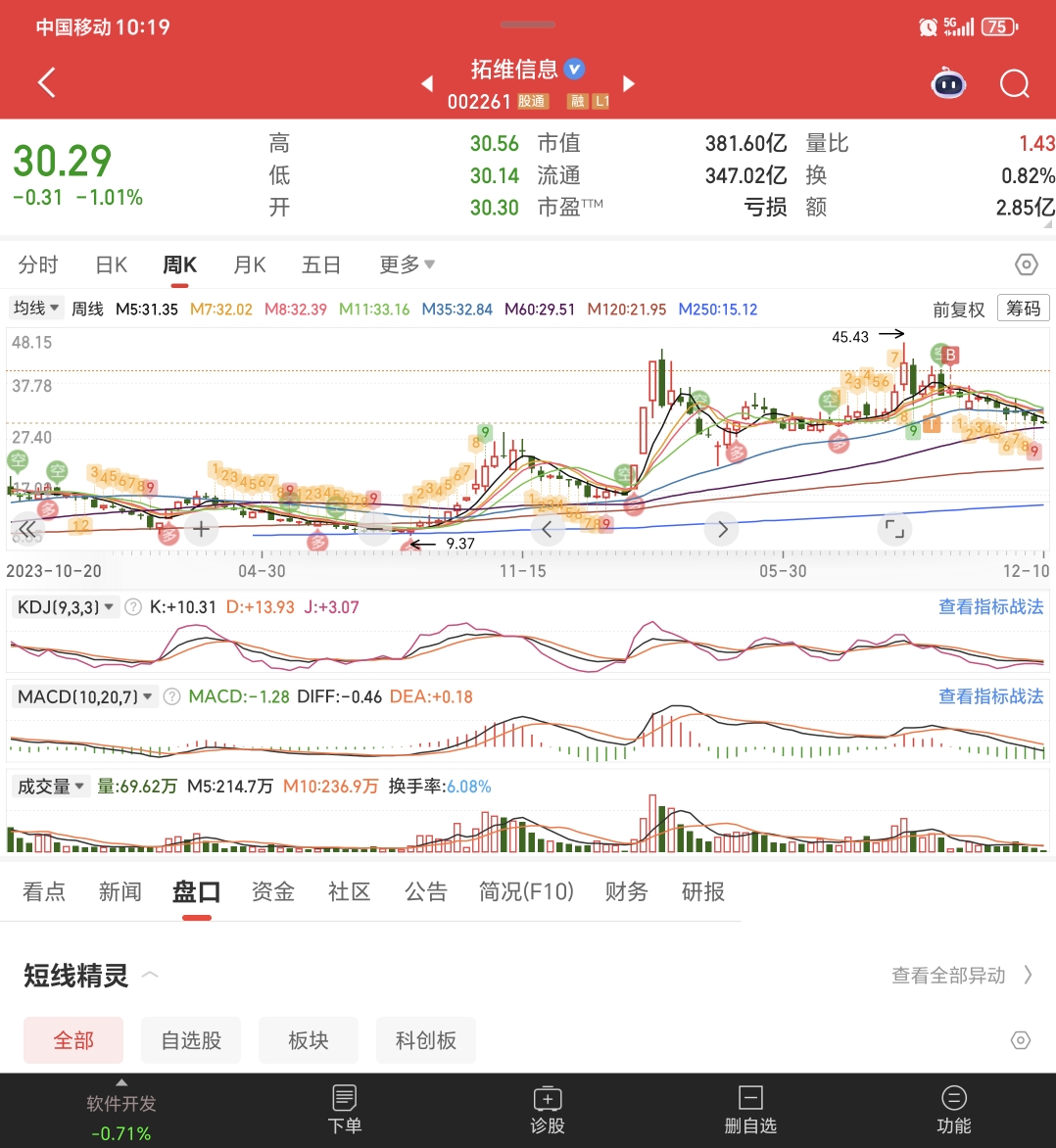Tap the top drag handle bar

pos(528,24)
